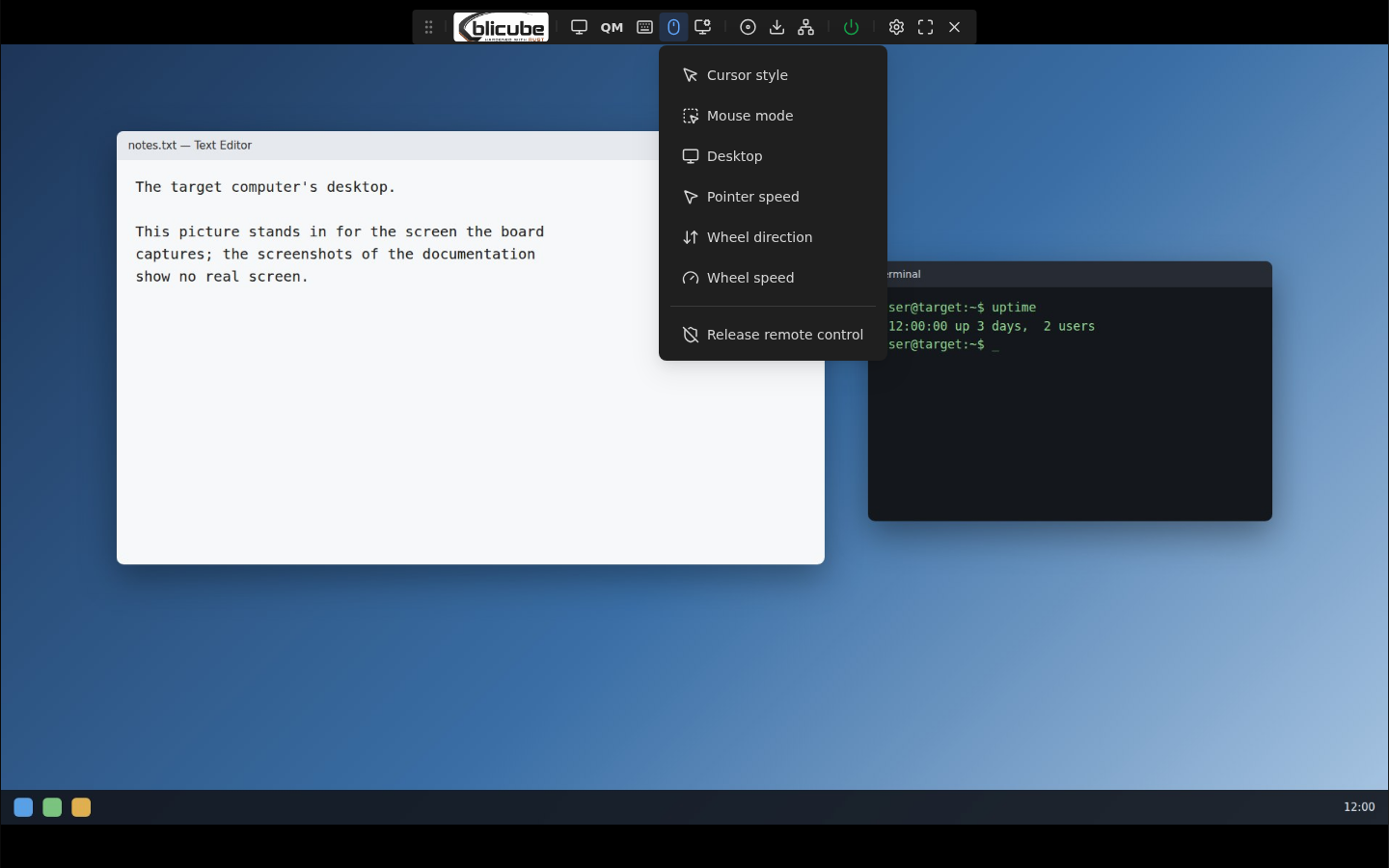Click the text "show no real screen."
The image size is (1389, 868).
pos(222,277)
